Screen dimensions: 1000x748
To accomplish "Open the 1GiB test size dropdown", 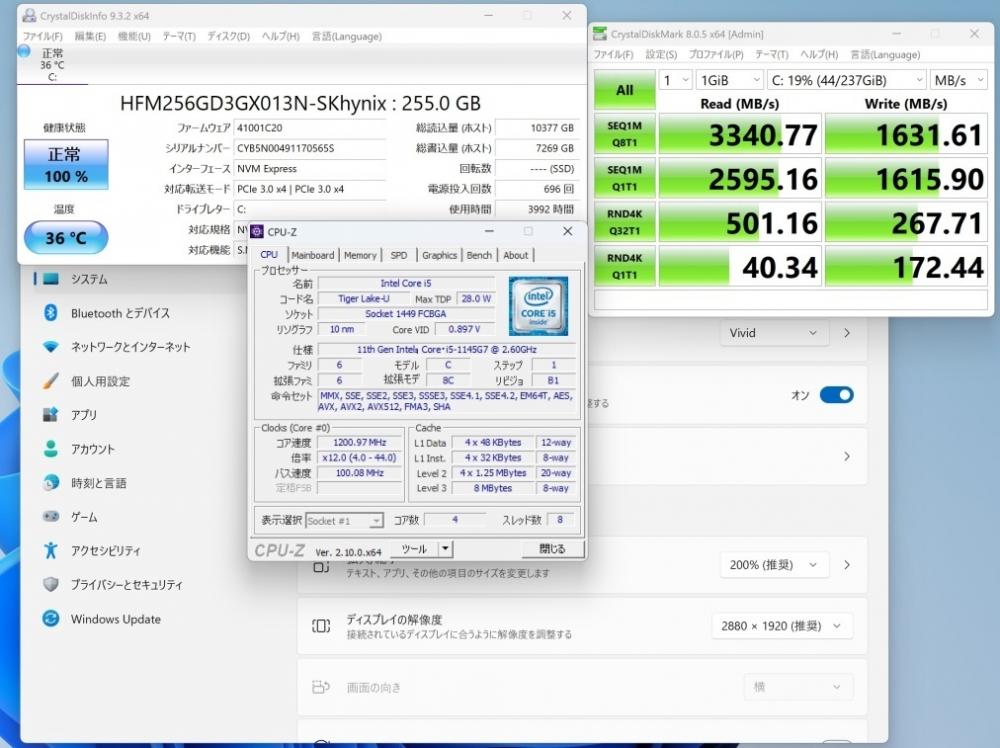I will point(729,80).
